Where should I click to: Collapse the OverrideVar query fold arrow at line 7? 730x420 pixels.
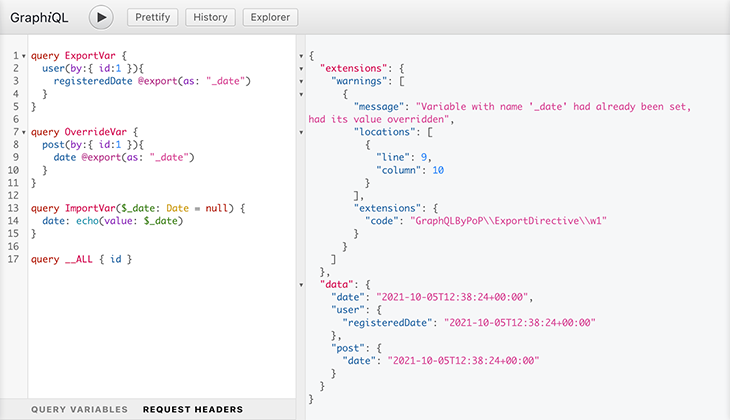tap(24, 133)
